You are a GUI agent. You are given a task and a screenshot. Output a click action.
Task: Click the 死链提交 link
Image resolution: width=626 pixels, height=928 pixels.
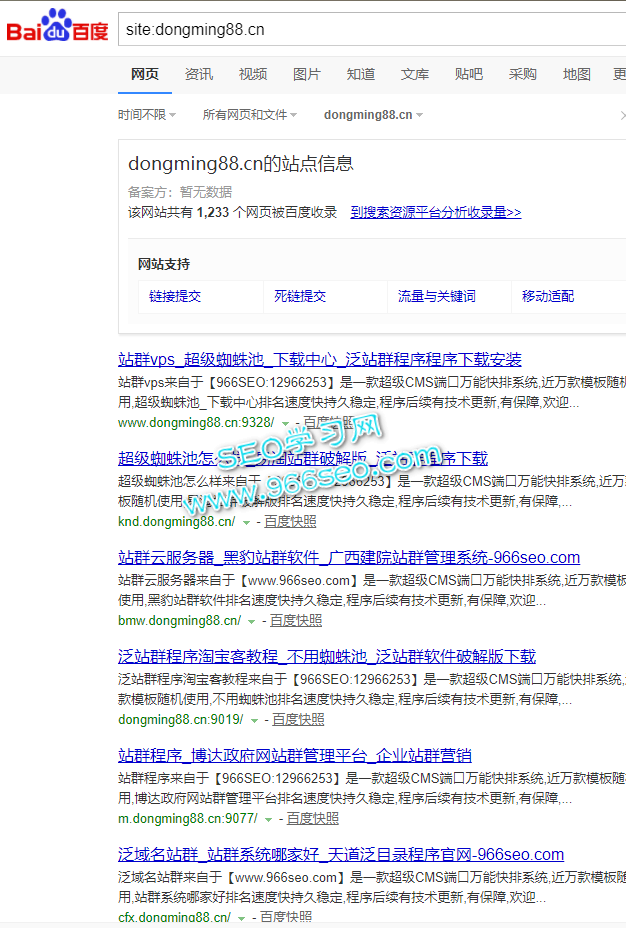click(300, 297)
